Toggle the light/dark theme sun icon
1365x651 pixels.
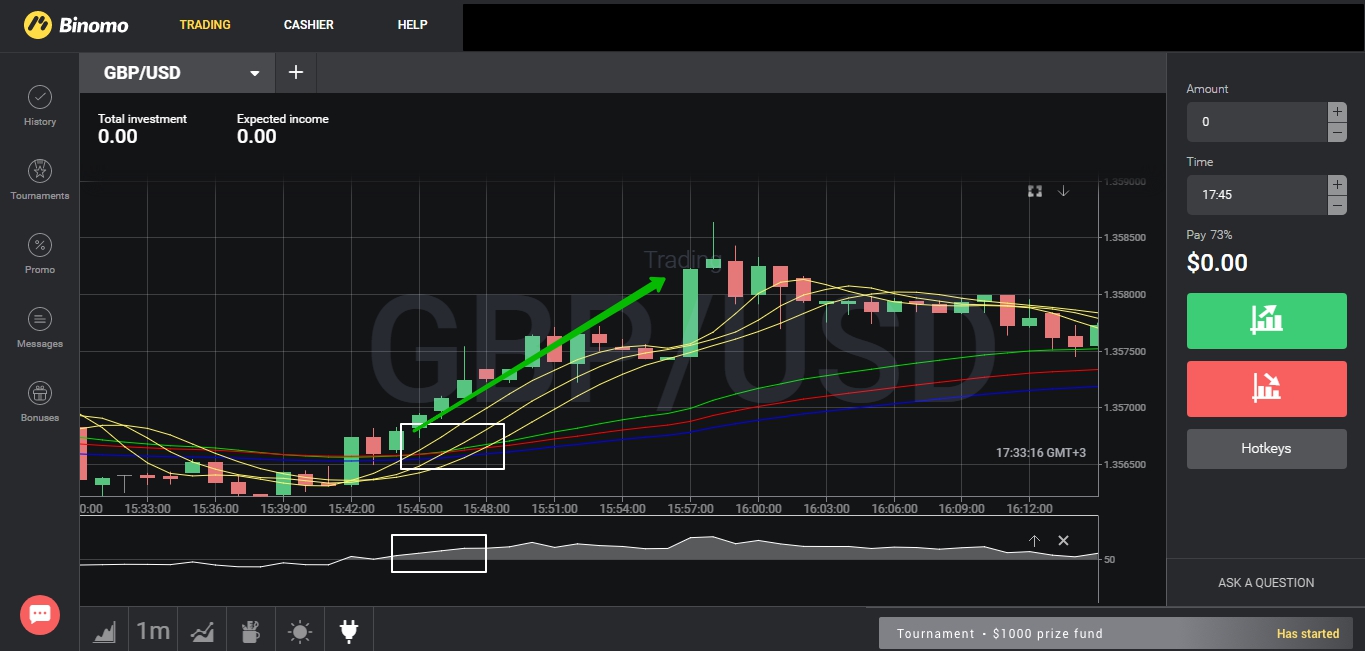300,631
